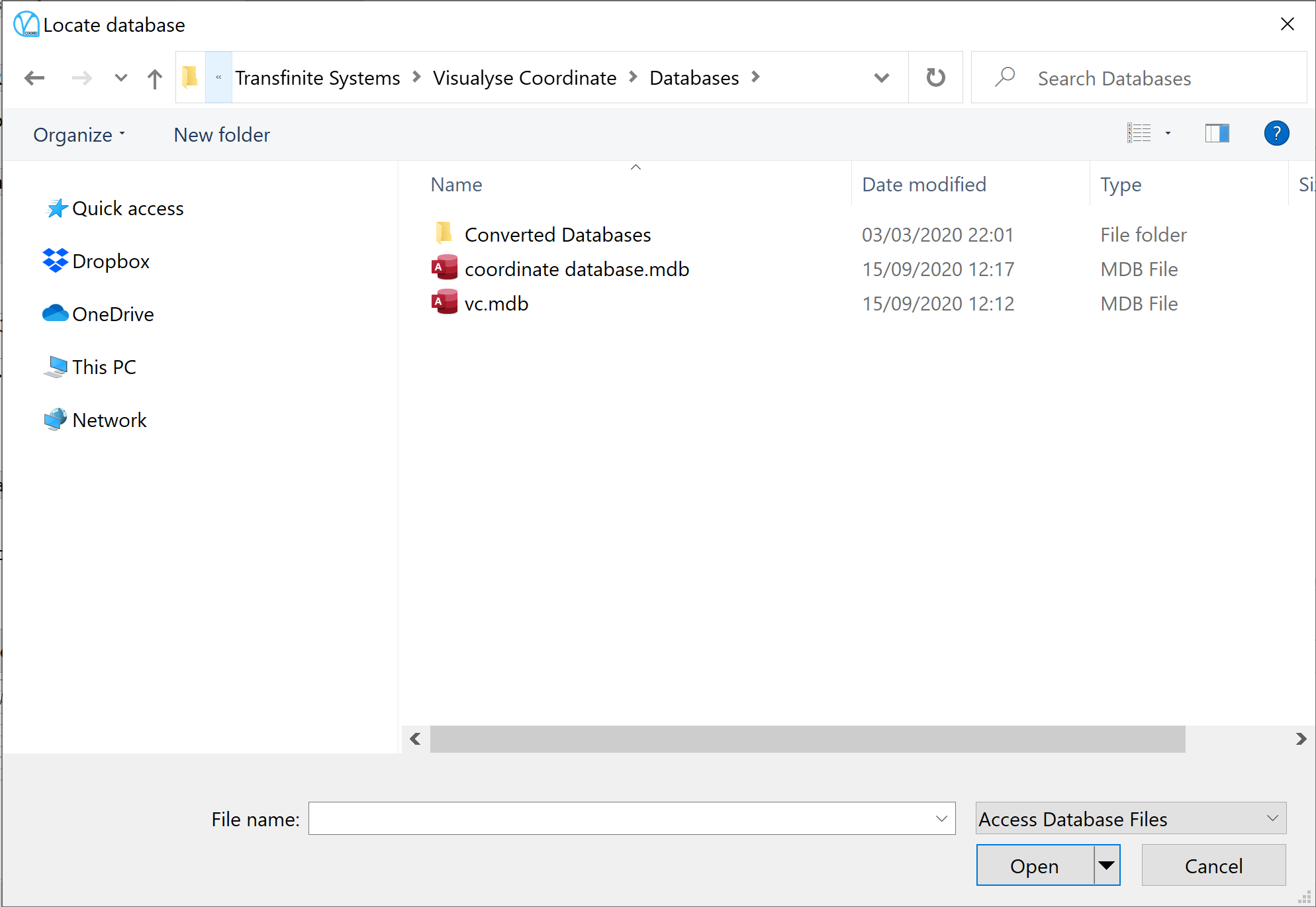
Task: Open the coordinate database.mdb file
Action: [578, 269]
